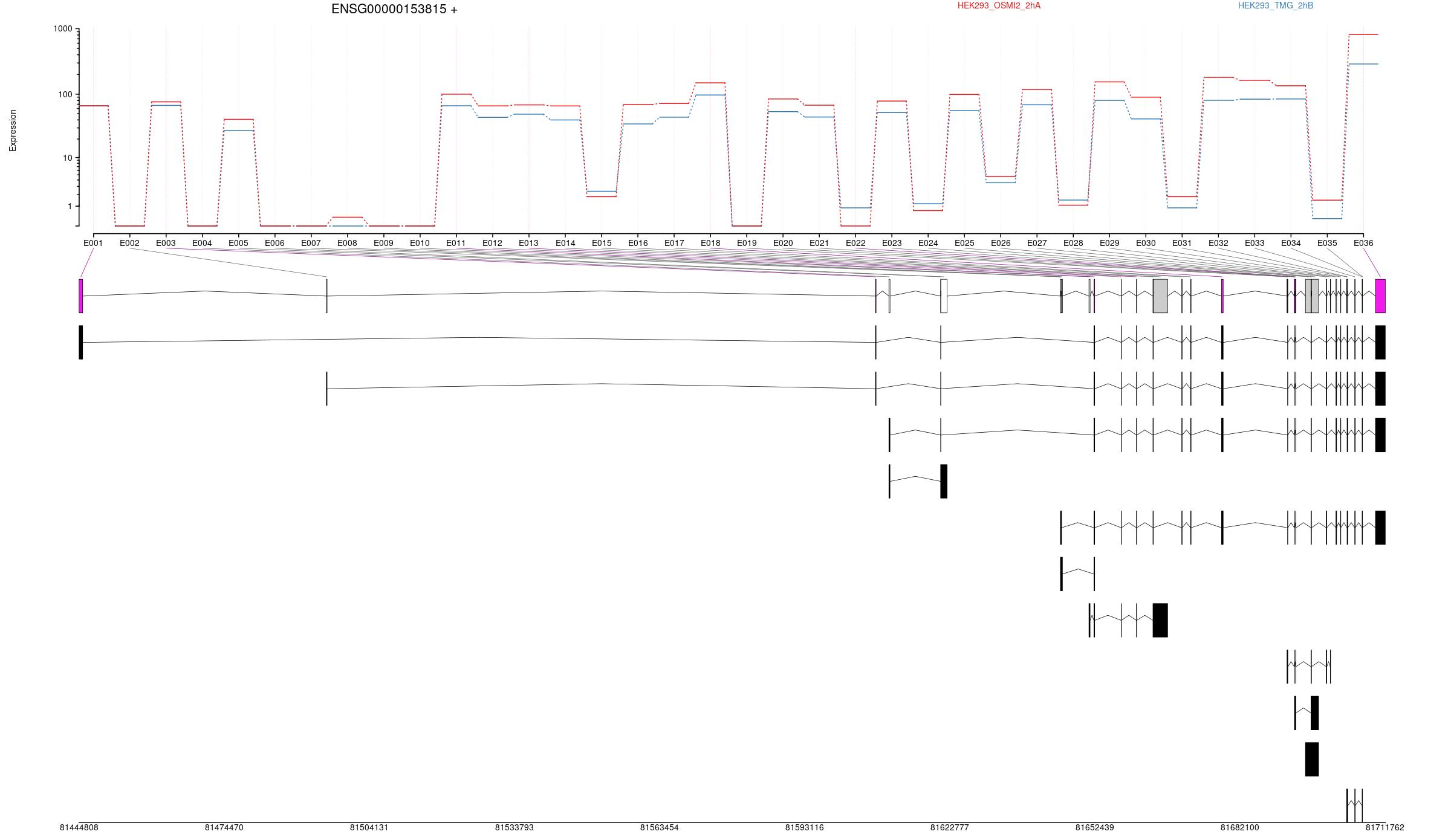Click exon bin label E004
Screen dimensions: 1451x840
[202, 243]
